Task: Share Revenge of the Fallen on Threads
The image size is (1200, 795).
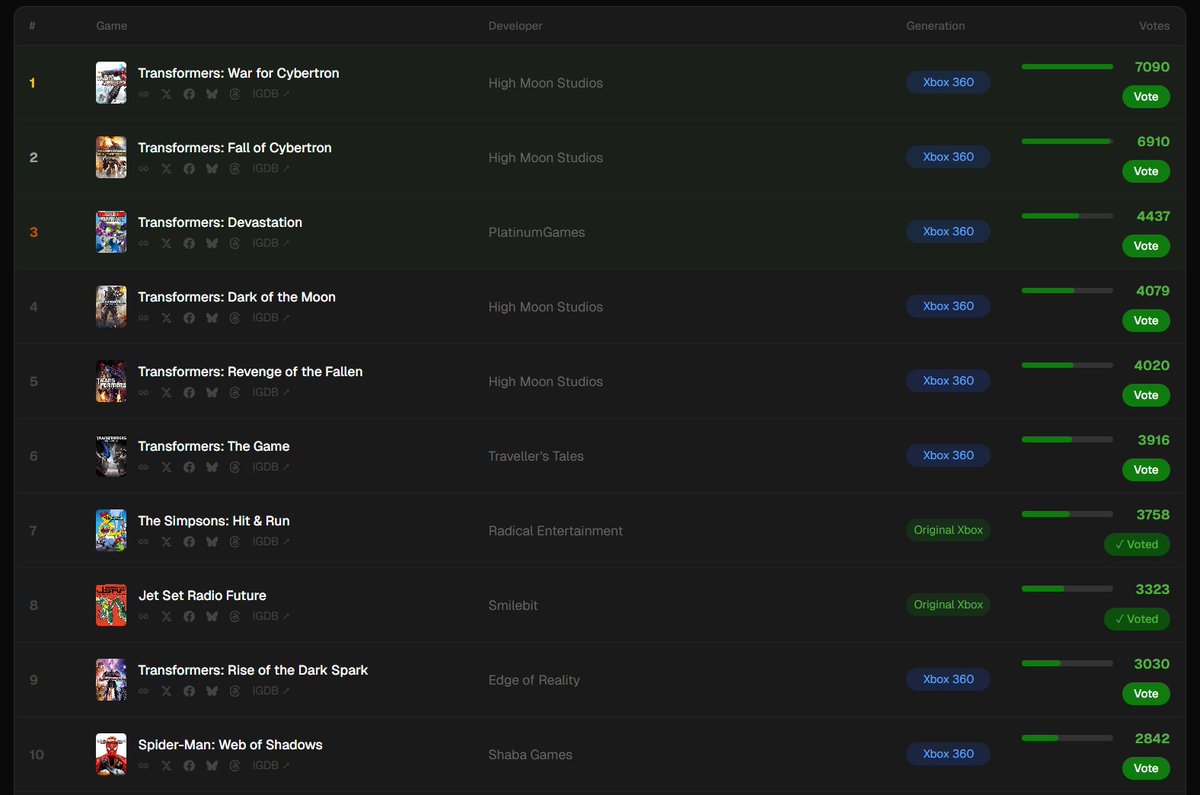Action: point(235,392)
